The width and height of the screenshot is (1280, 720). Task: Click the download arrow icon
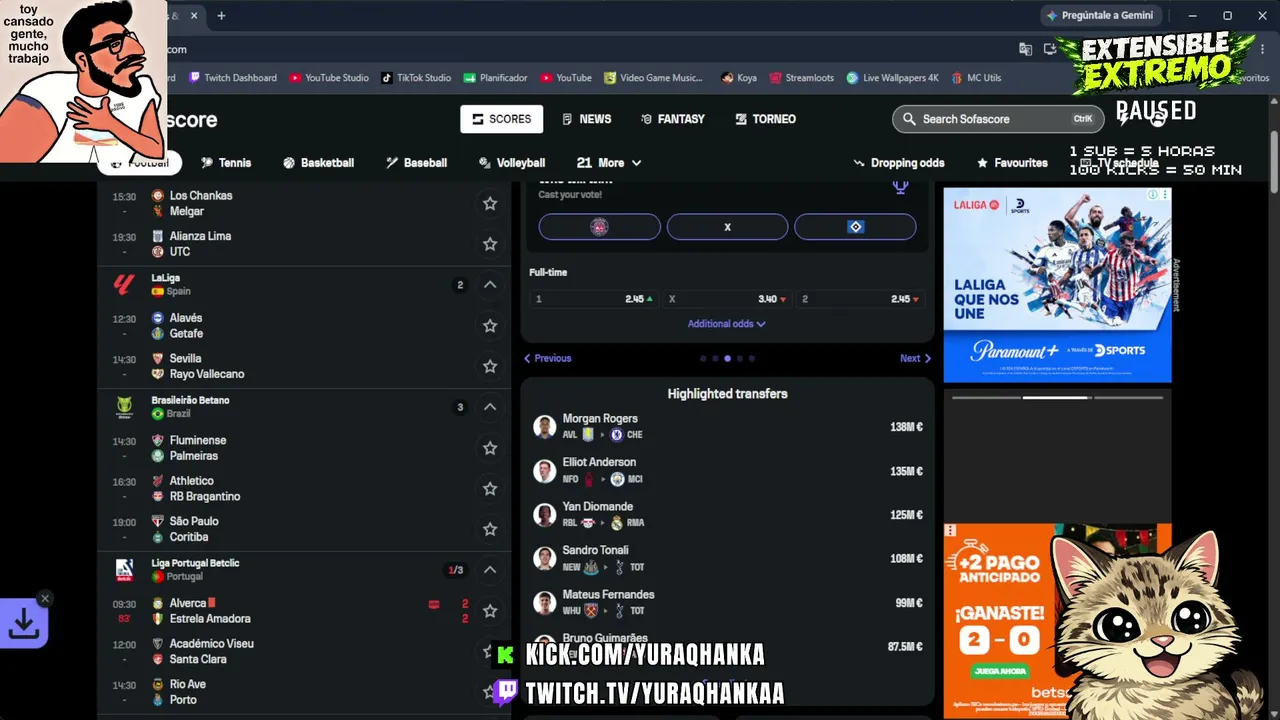click(x=24, y=624)
